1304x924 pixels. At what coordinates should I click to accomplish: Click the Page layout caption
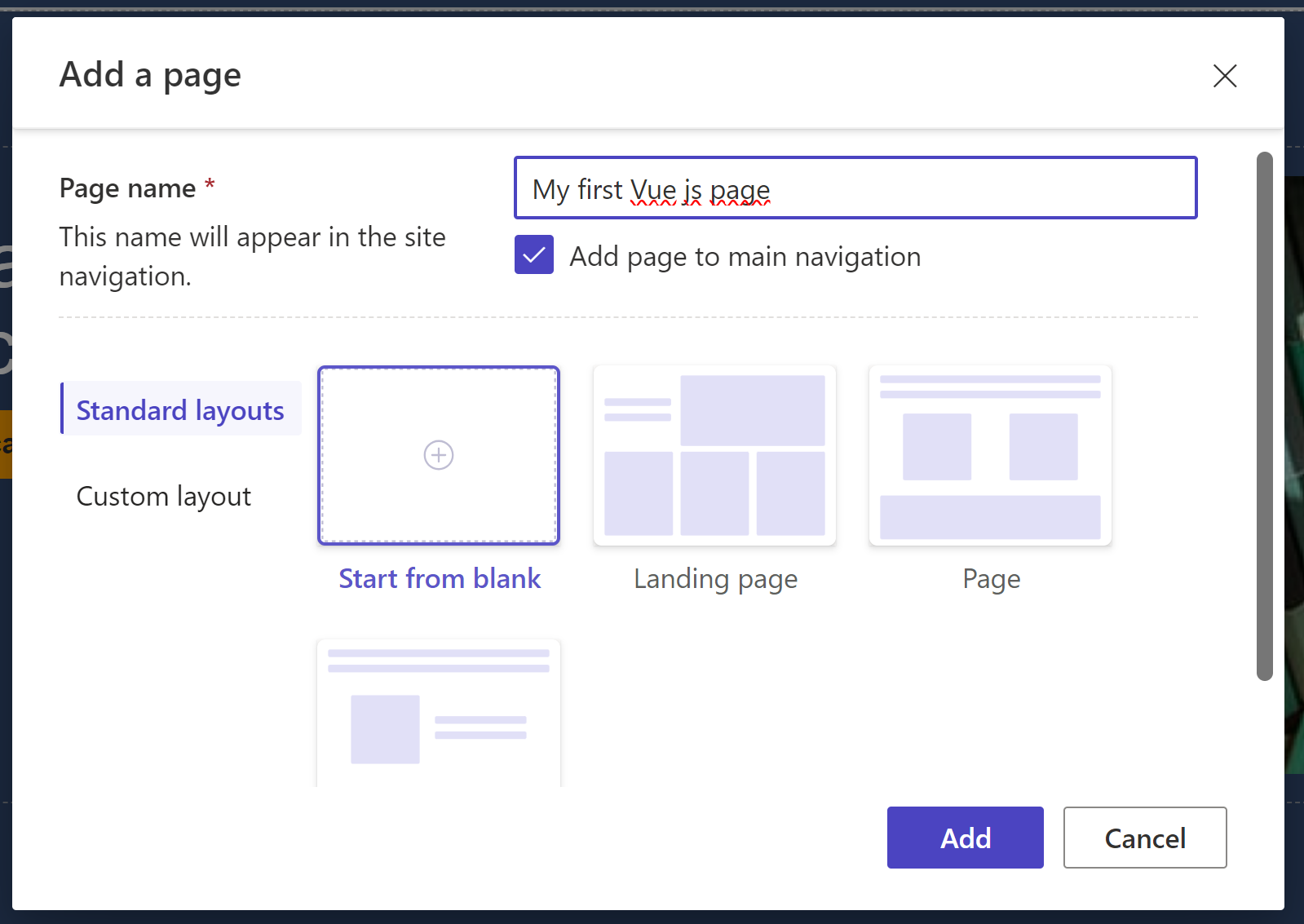(989, 578)
